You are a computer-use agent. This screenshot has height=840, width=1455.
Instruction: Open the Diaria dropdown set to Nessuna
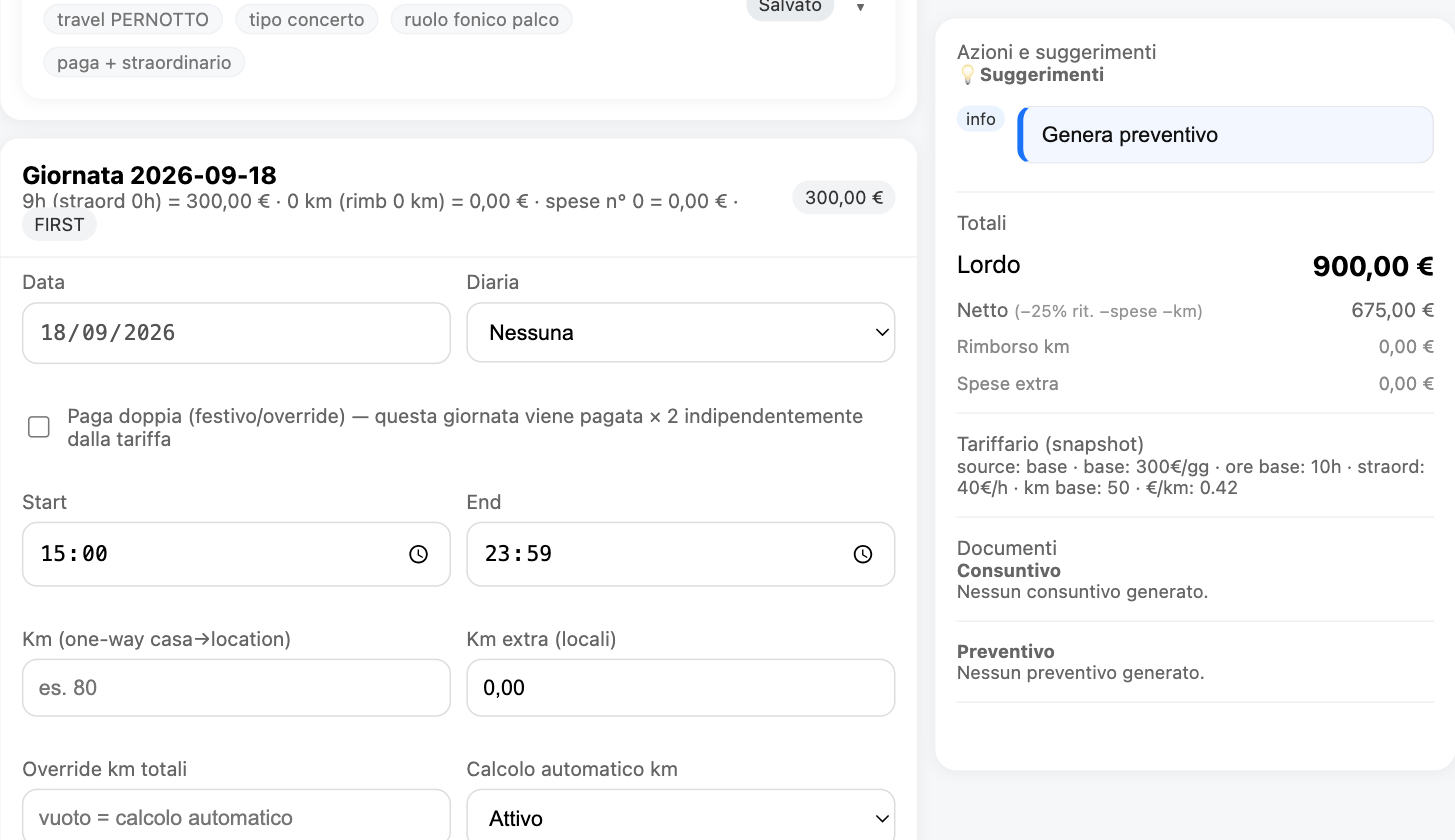pos(680,332)
